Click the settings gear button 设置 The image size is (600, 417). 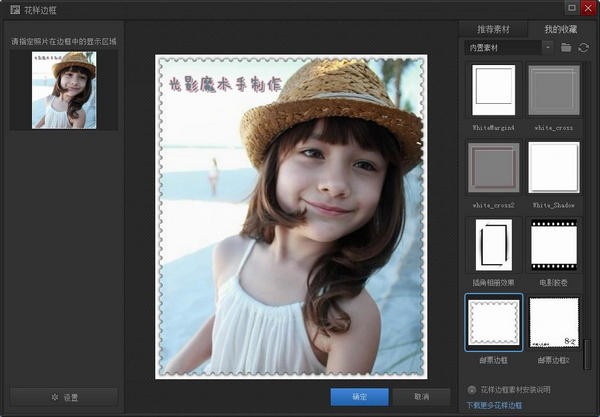[x=64, y=396]
